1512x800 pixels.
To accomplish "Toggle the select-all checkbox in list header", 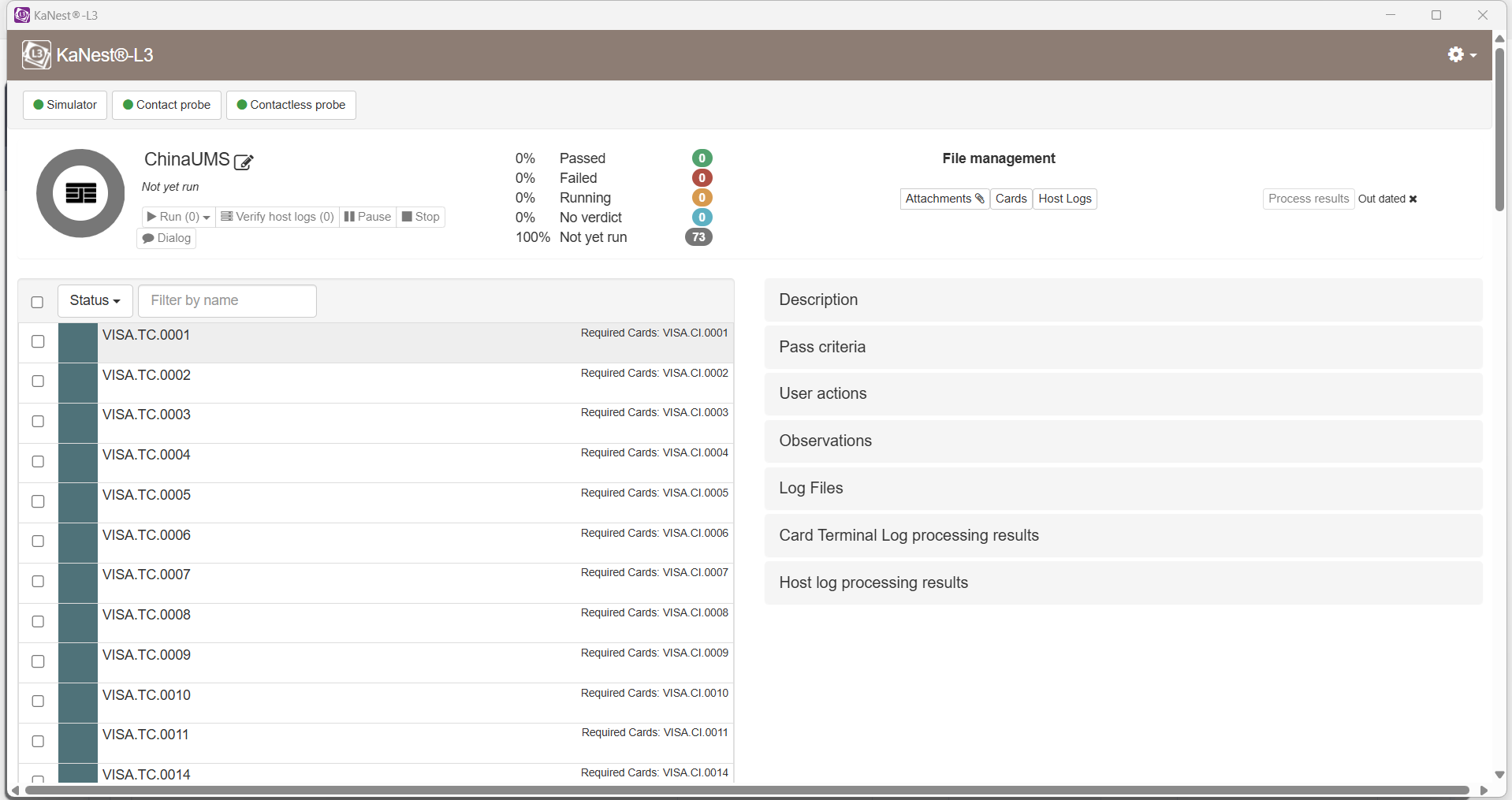I will tap(37, 302).
